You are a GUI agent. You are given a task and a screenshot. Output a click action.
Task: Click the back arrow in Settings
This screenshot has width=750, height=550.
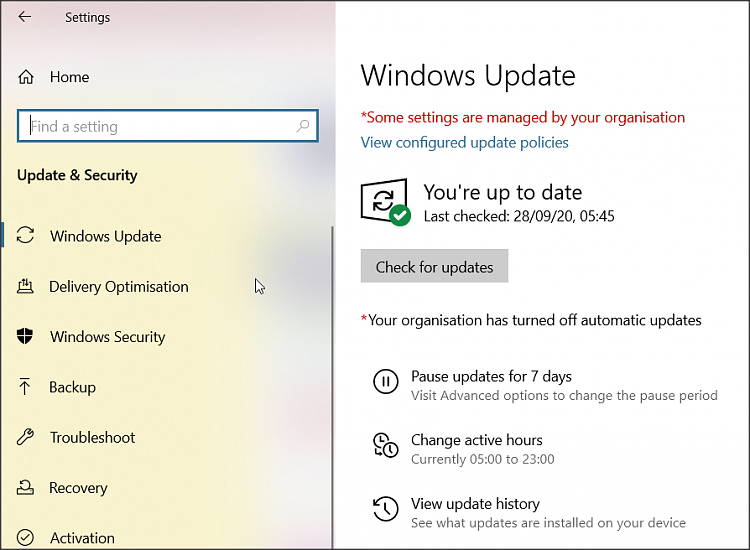coord(24,17)
